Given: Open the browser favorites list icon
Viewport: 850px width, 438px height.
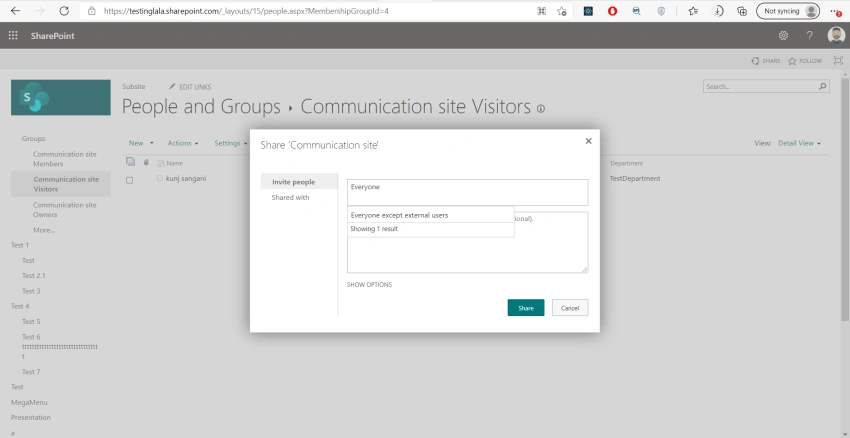Looking at the screenshot, I should point(693,11).
